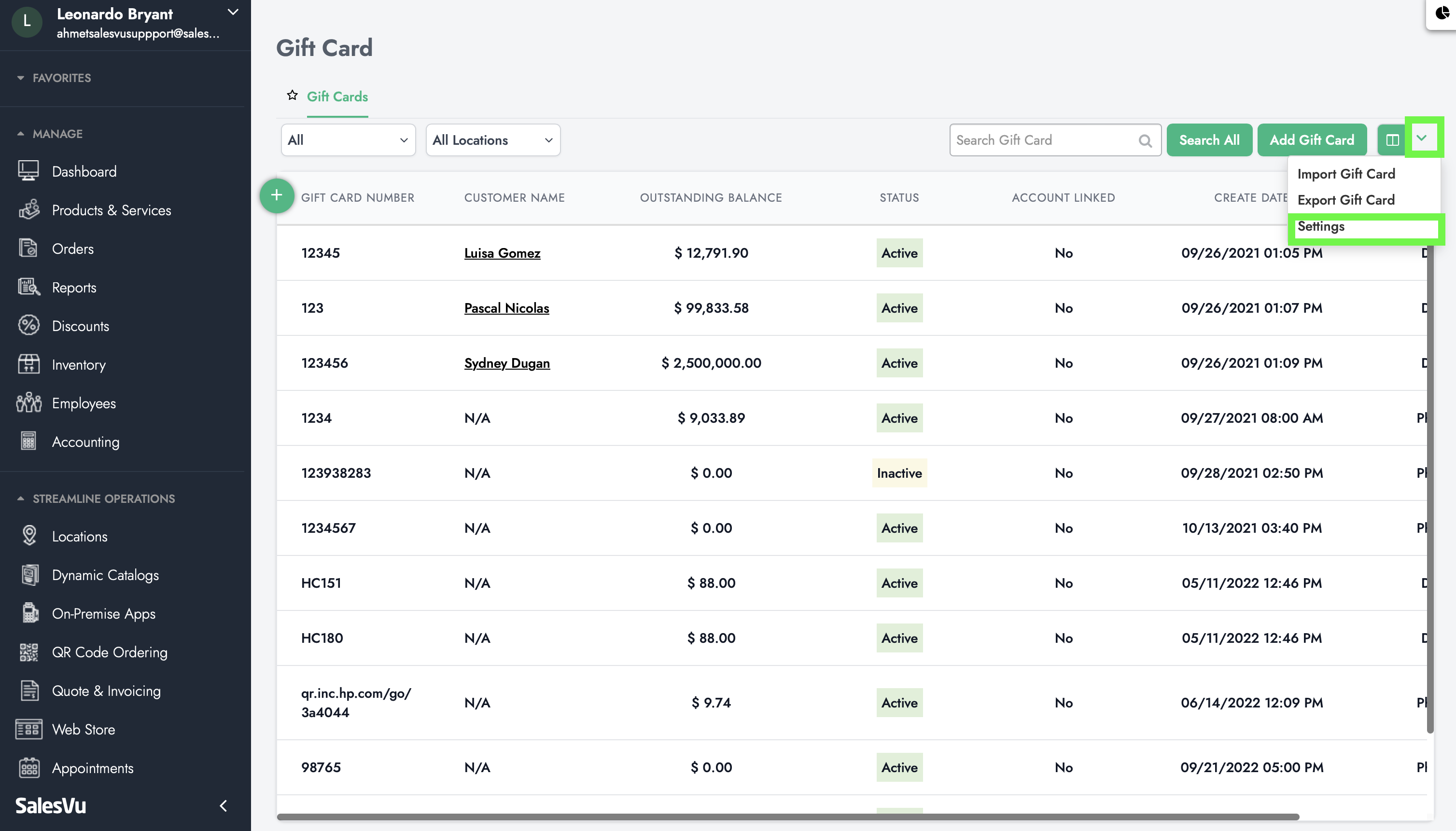Open the All status filter dropdown
The height and width of the screenshot is (831, 1456).
click(348, 140)
